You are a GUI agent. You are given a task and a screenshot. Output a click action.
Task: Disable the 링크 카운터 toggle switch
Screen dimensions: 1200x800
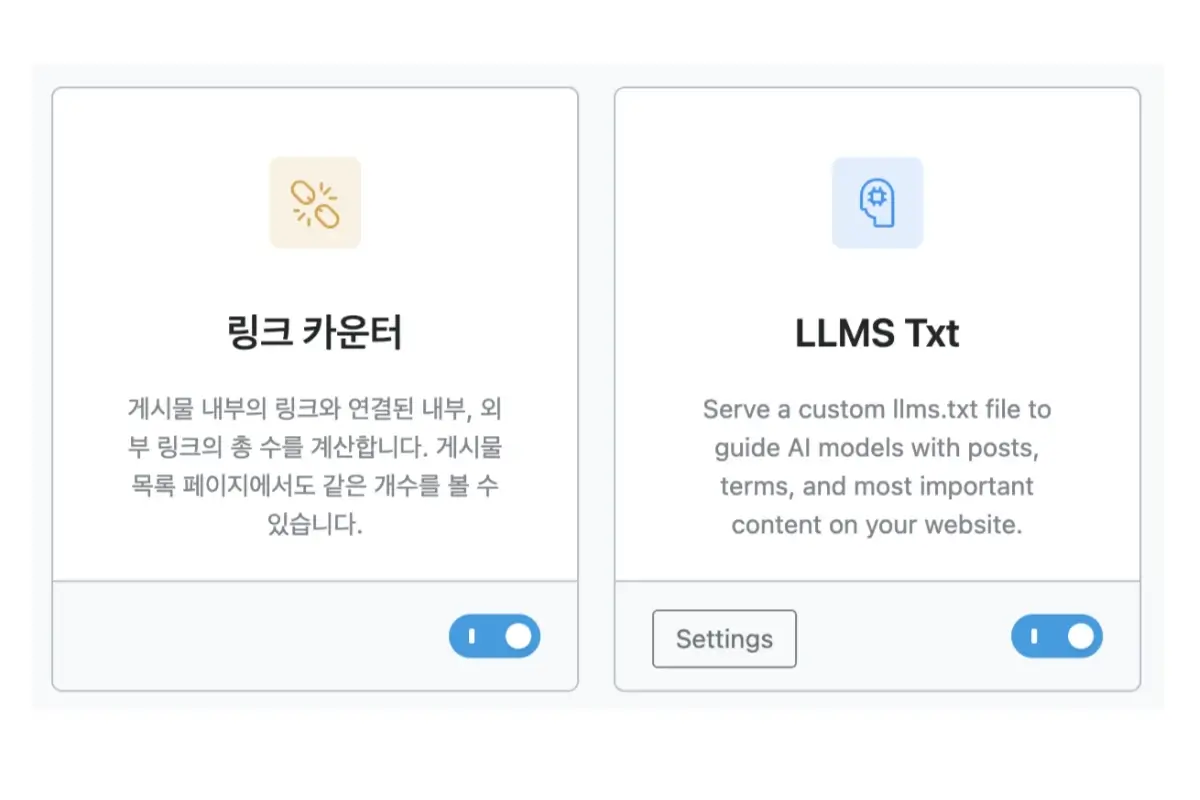tap(494, 636)
